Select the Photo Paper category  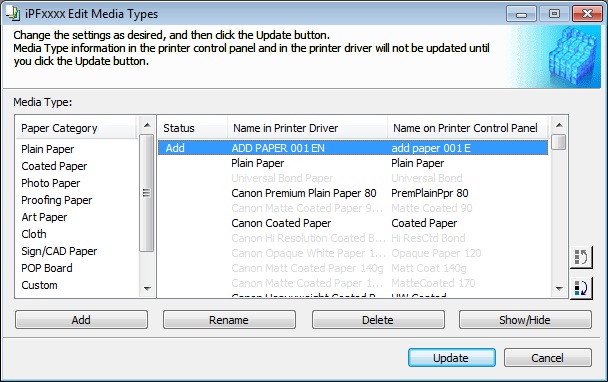(51, 183)
